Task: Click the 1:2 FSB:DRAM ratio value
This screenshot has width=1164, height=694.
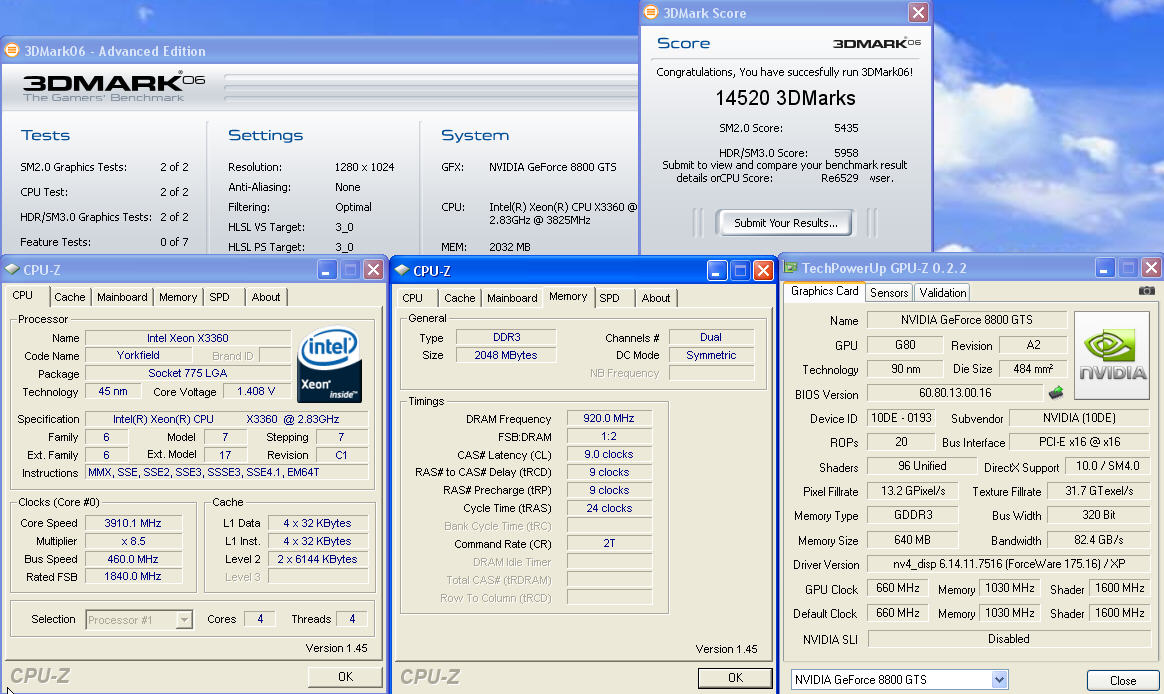Action: click(x=609, y=436)
